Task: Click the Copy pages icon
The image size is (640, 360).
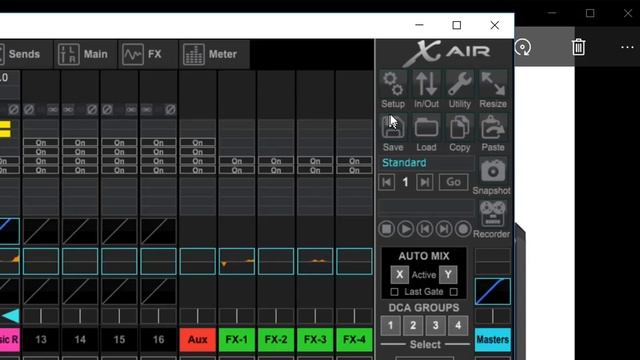Action: 460,128
